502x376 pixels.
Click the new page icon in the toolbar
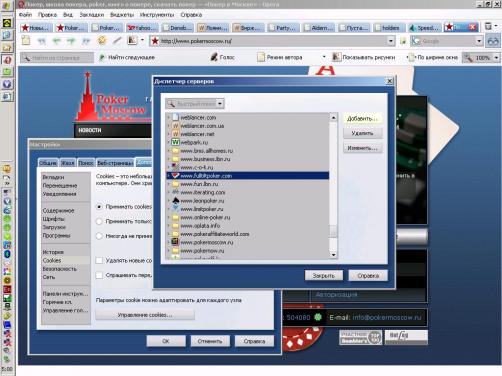point(26,41)
